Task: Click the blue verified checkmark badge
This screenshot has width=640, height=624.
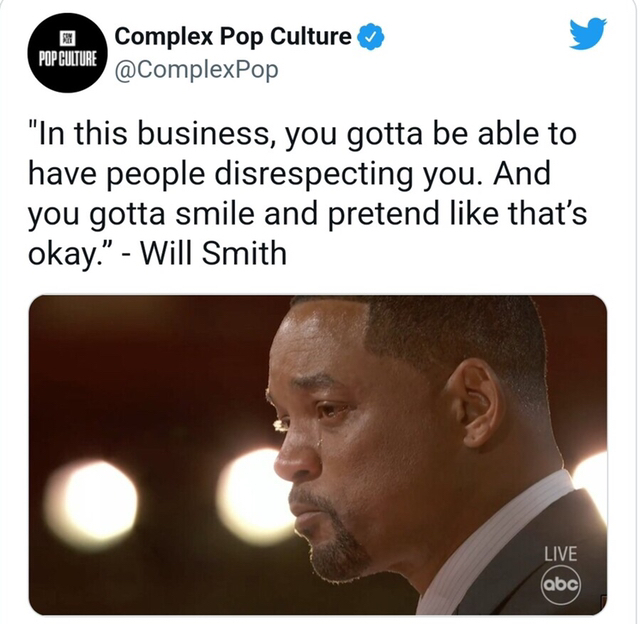Action: pyautogui.click(x=371, y=37)
